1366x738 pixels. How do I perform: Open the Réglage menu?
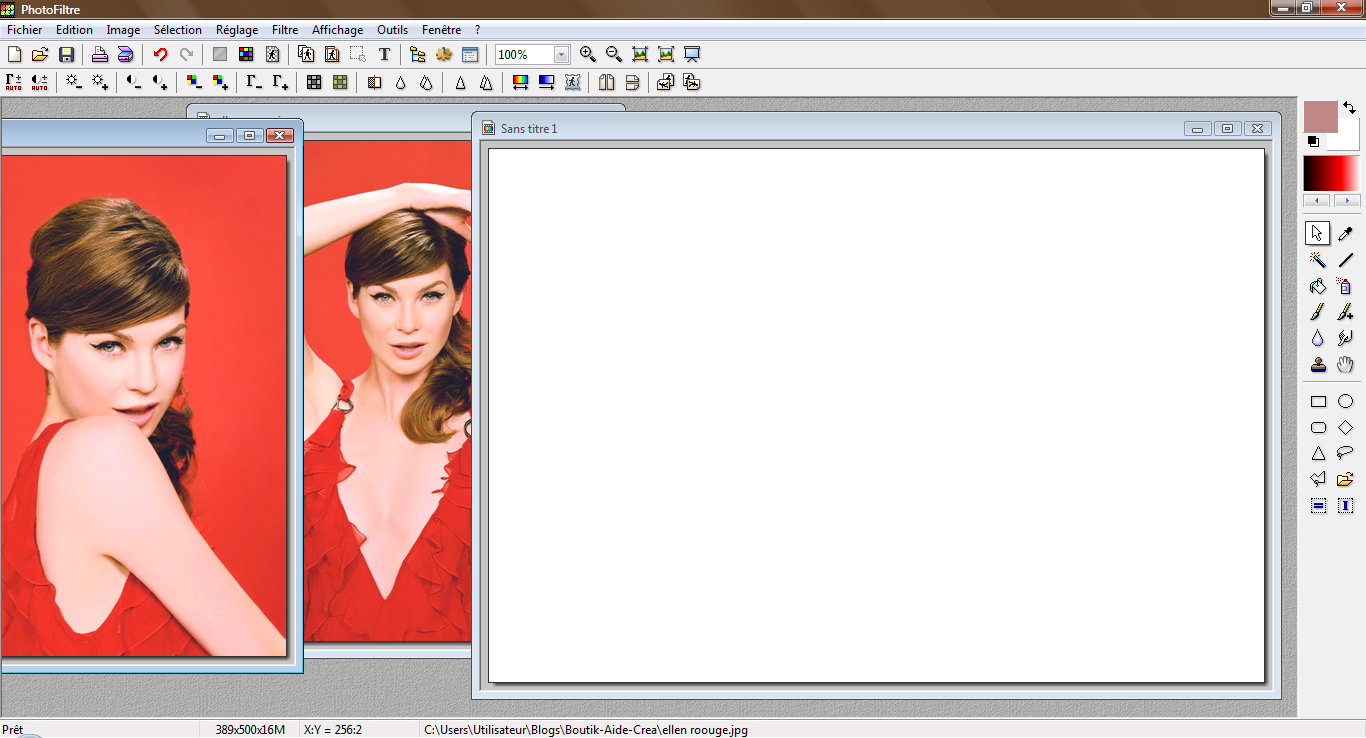237,30
